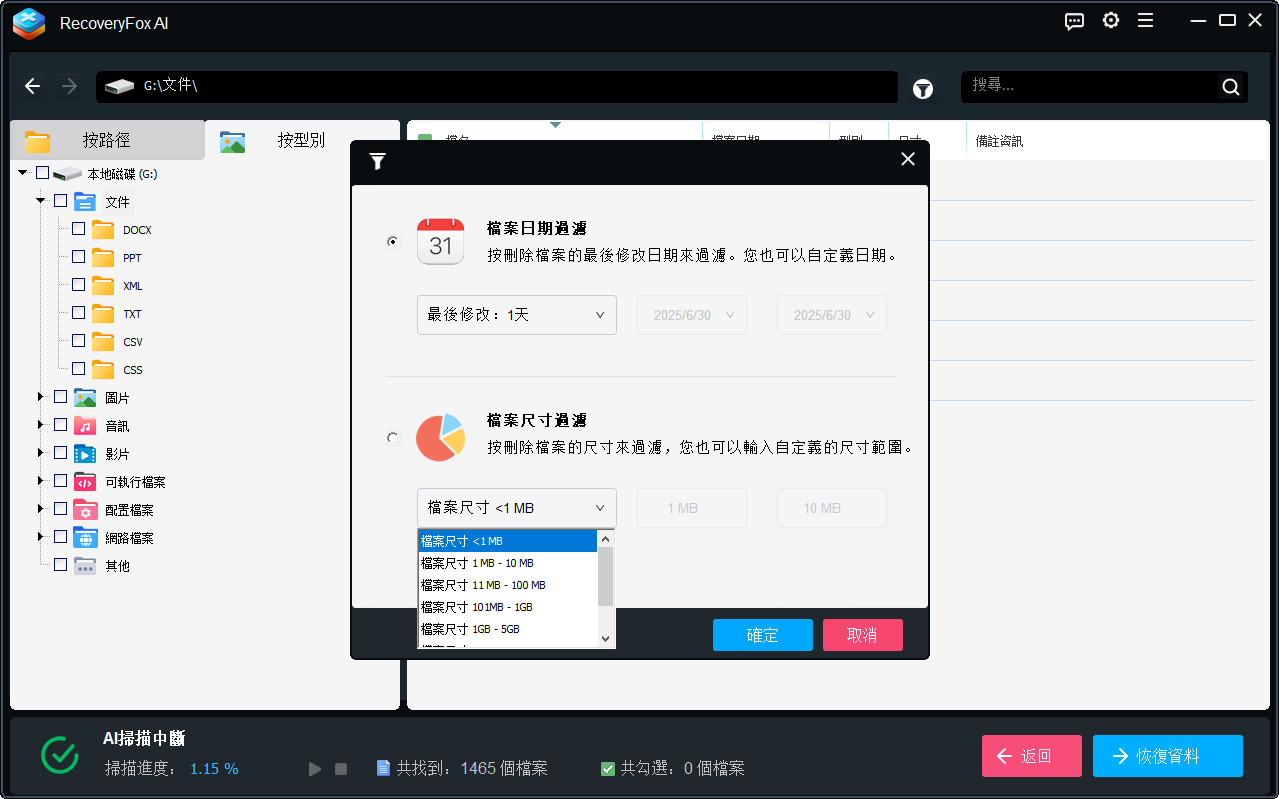Click the feedback message icon

1074,21
